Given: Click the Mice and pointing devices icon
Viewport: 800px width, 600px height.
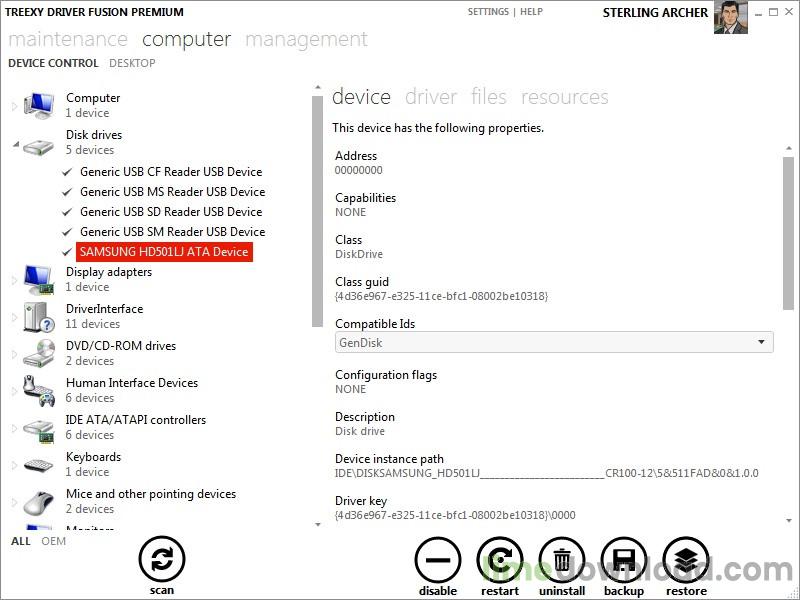Looking at the screenshot, I should tap(39, 503).
